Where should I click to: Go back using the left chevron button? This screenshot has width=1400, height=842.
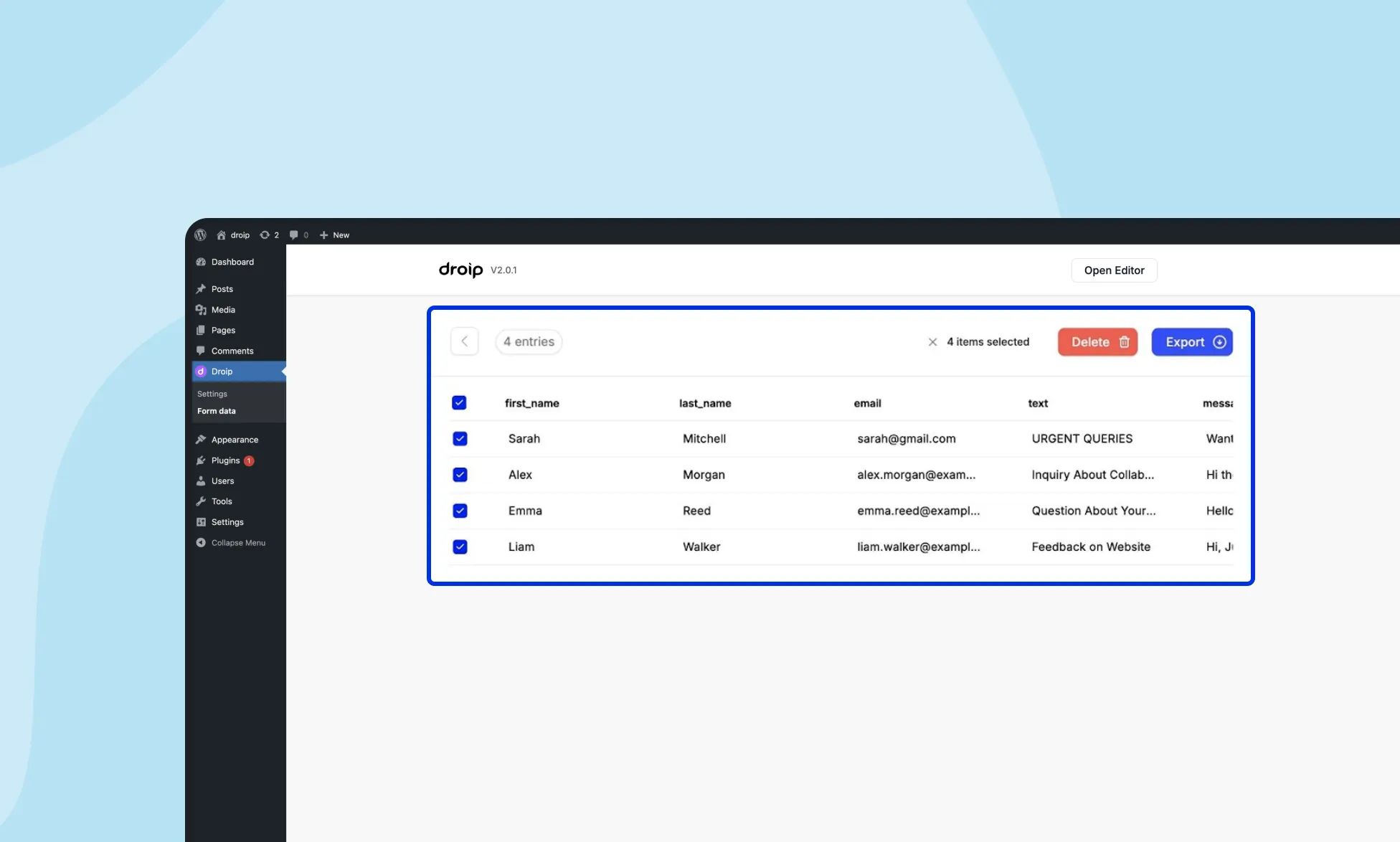pyautogui.click(x=465, y=341)
